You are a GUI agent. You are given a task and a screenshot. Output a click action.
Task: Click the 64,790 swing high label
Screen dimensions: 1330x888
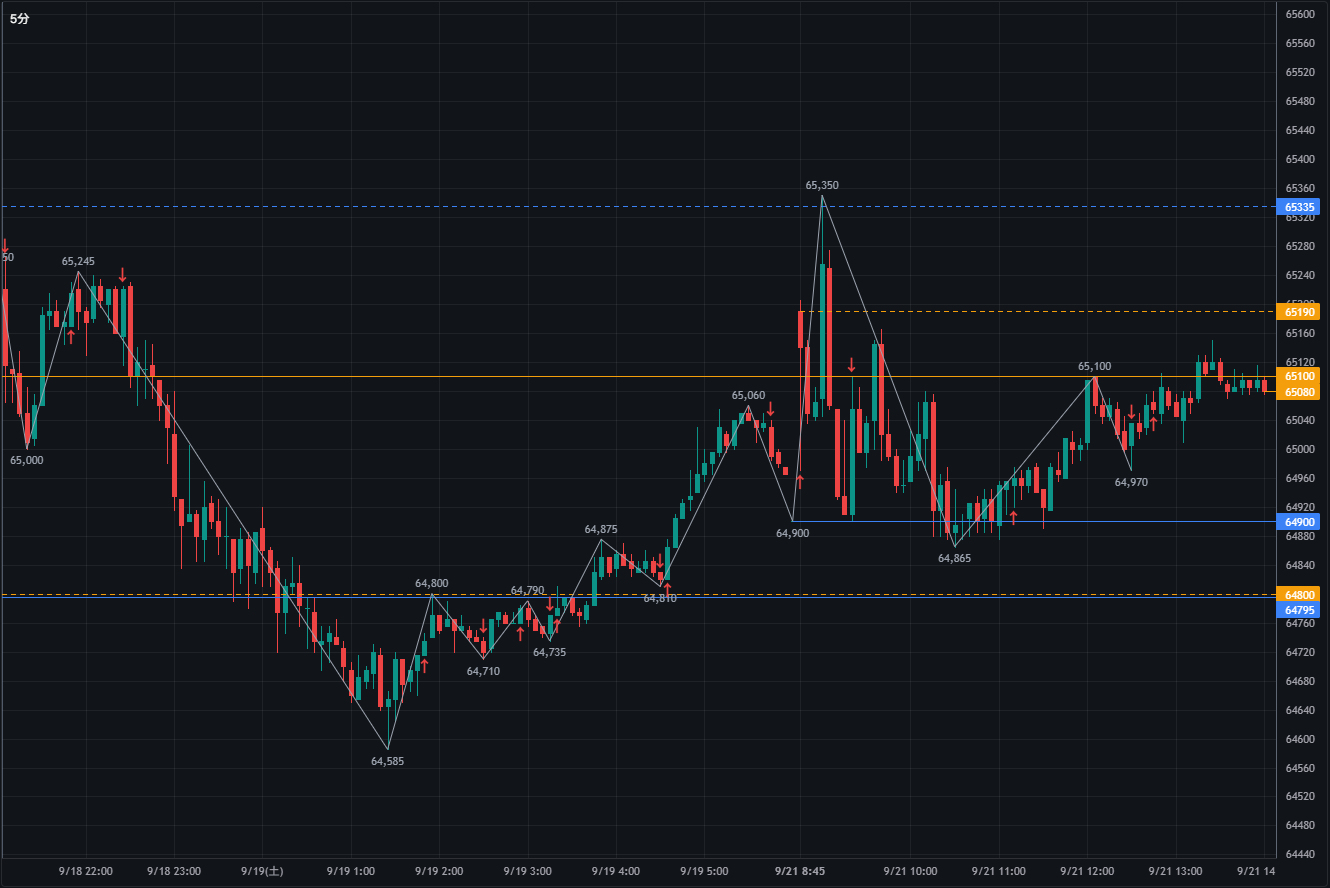(x=528, y=590)
